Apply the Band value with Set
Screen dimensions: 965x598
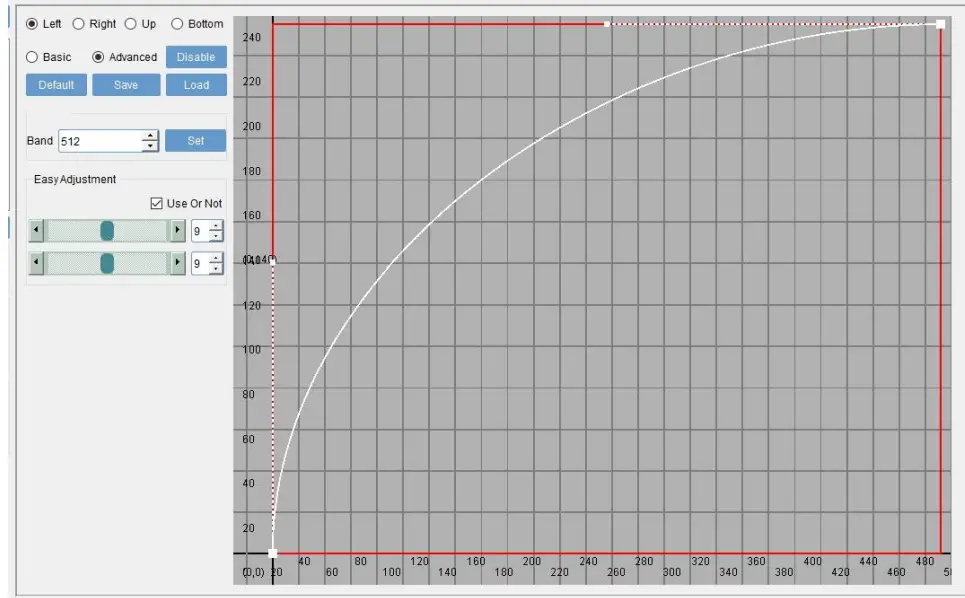point(195,140)
